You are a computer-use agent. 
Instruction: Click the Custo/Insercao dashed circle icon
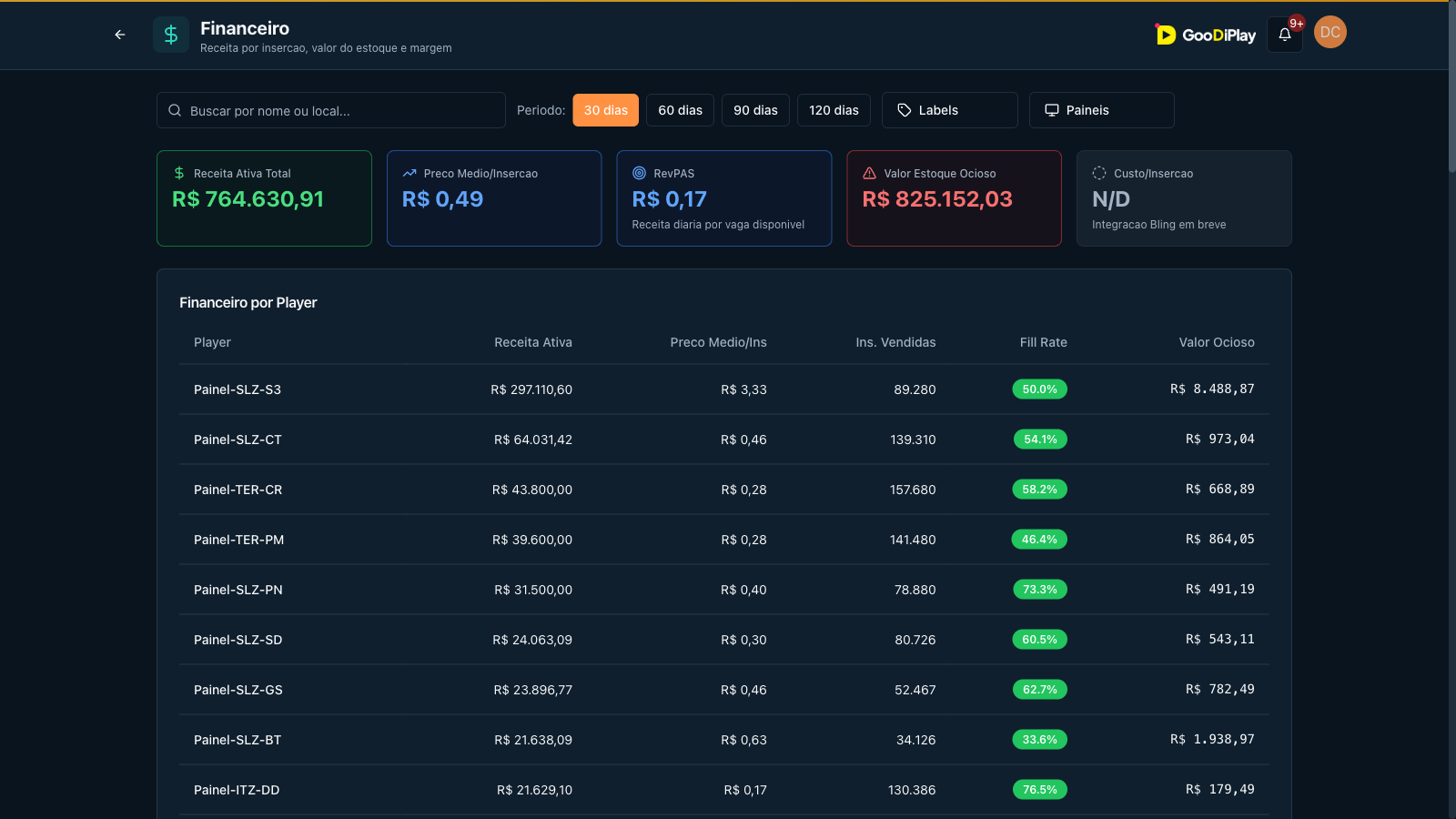(x=1099, y=173)
